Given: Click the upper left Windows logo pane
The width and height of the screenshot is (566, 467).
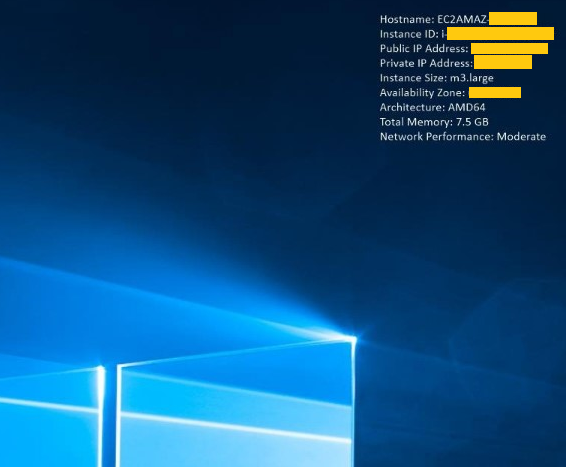Looking at the screenshot, I should (x=49, y=386).
